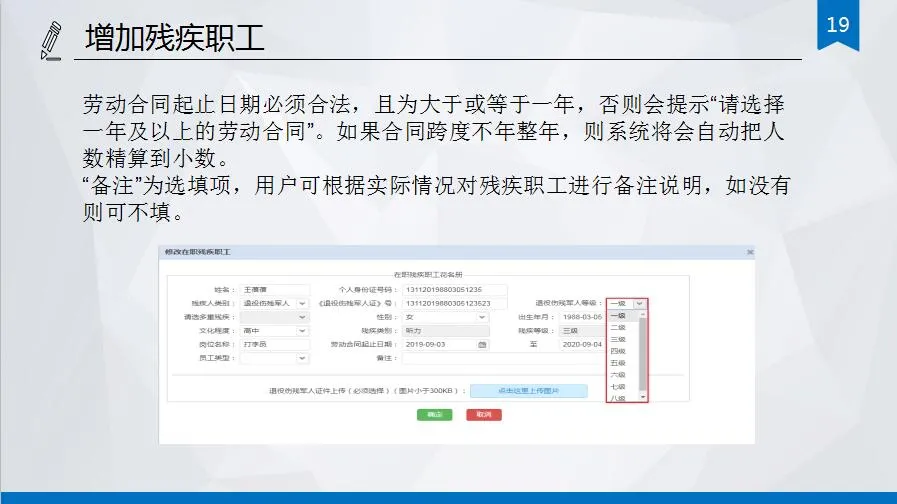
Task: Close the 修改在职残疾职工 dialog
Action: 750,252
